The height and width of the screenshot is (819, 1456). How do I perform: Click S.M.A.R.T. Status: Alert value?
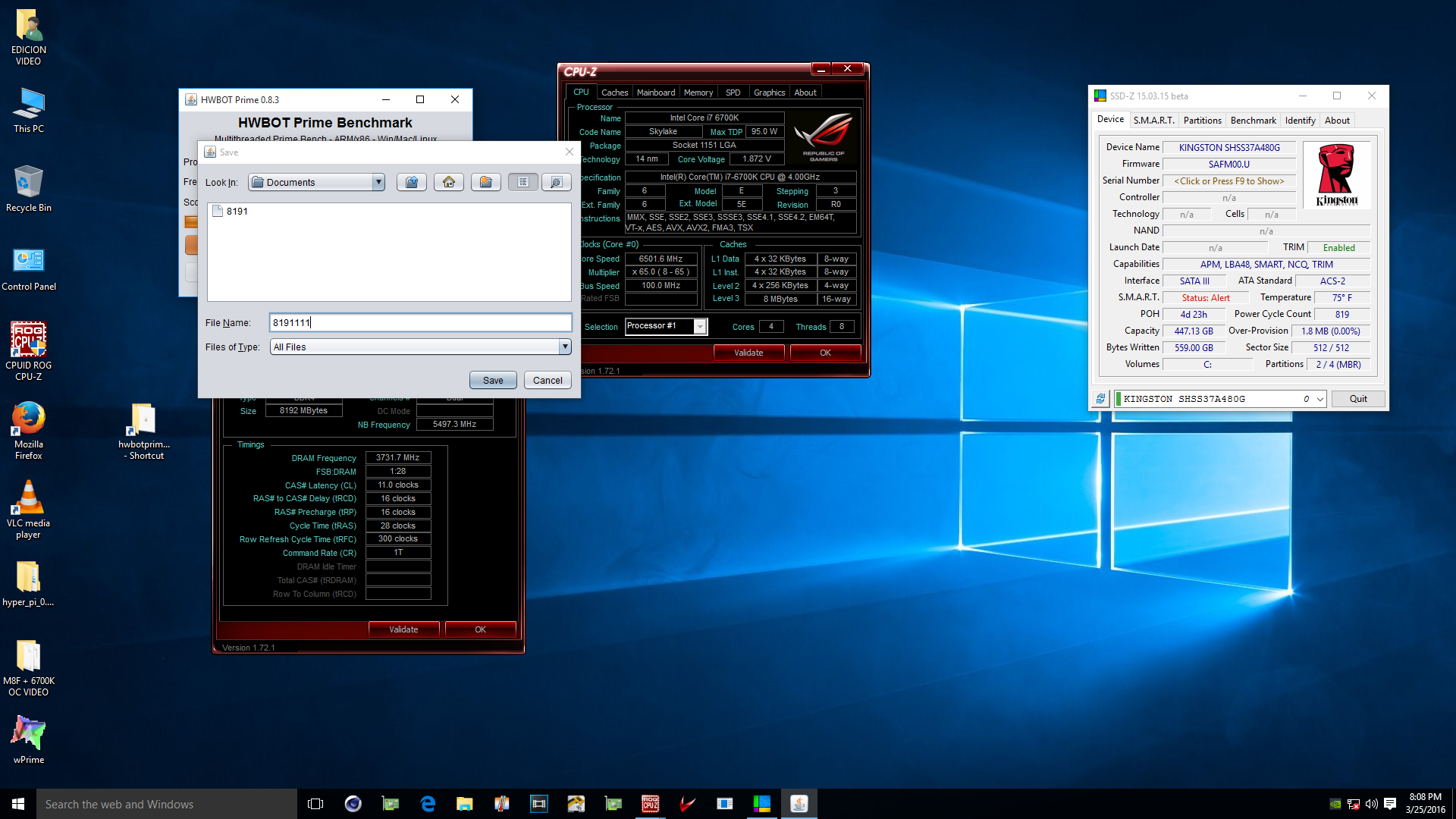click(1205, 298)
